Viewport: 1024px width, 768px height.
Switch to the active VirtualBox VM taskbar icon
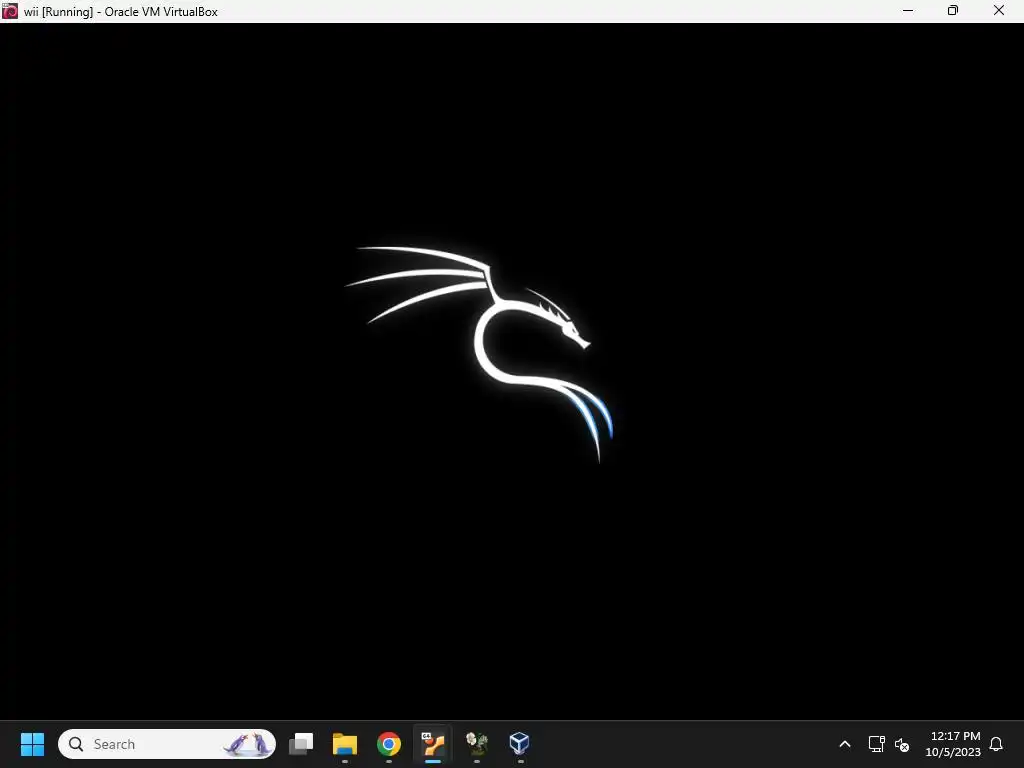432,744
